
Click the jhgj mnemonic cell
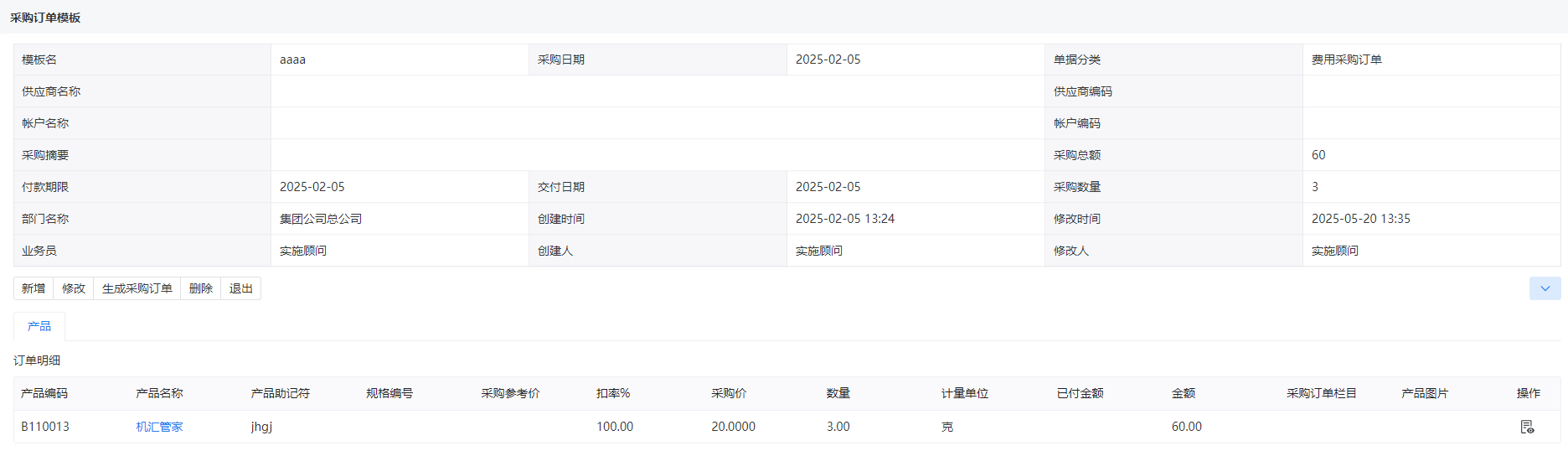click(x=262, y=427)
